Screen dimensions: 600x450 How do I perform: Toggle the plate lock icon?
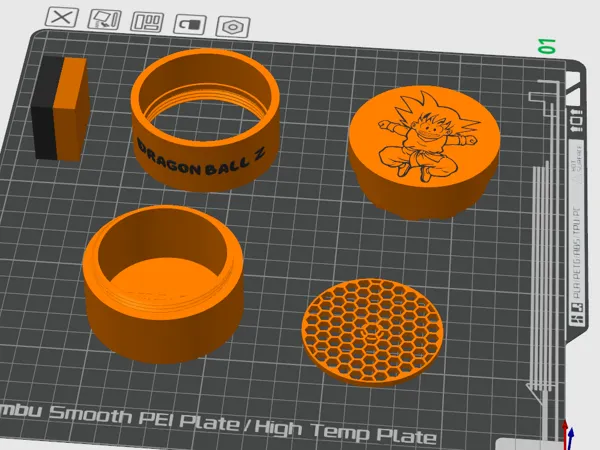point(190,24)
